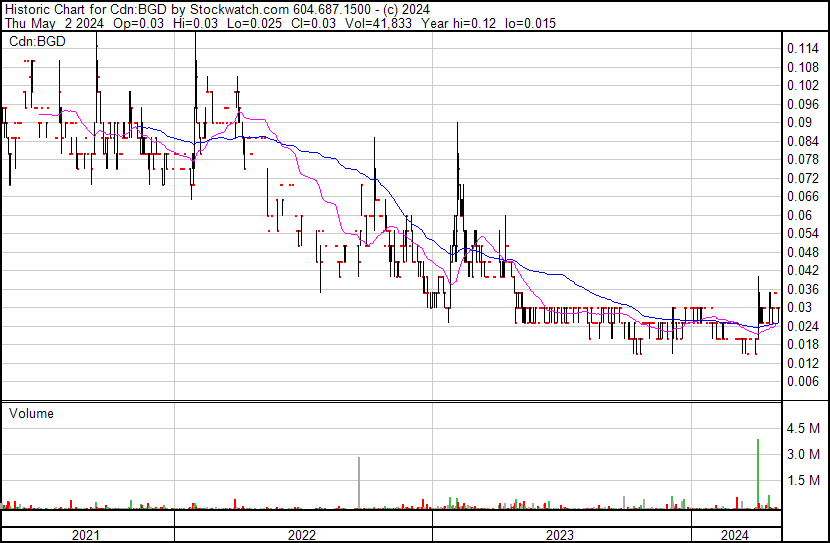Click the 4.5 M volume axis label
The width and height of the screenshot is (830, 543).
(x=803, y=428)
